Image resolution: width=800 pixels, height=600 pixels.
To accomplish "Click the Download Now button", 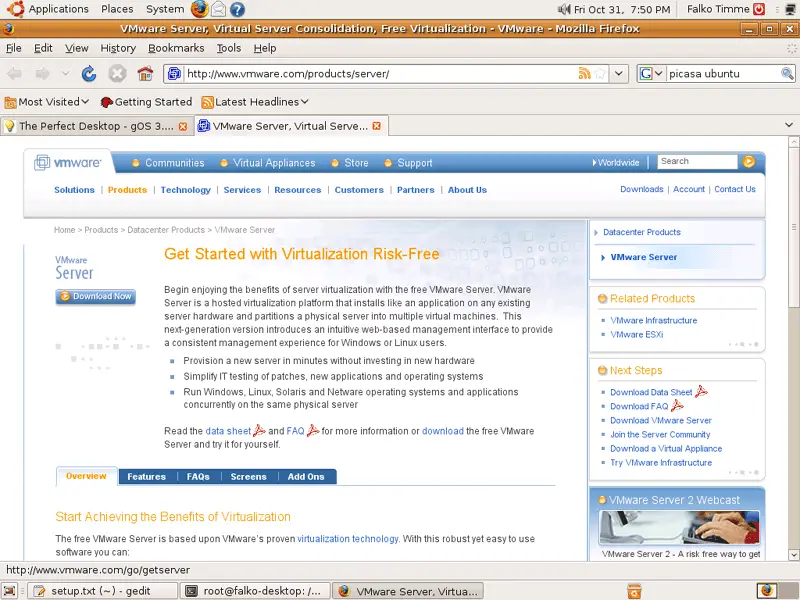I will click(x=95, y=296).
